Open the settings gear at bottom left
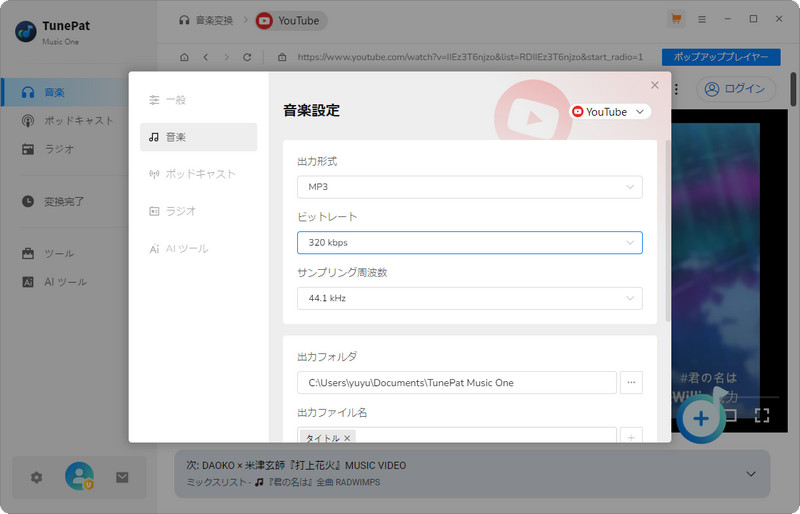 pyautogui.click(x=36, y=477)
